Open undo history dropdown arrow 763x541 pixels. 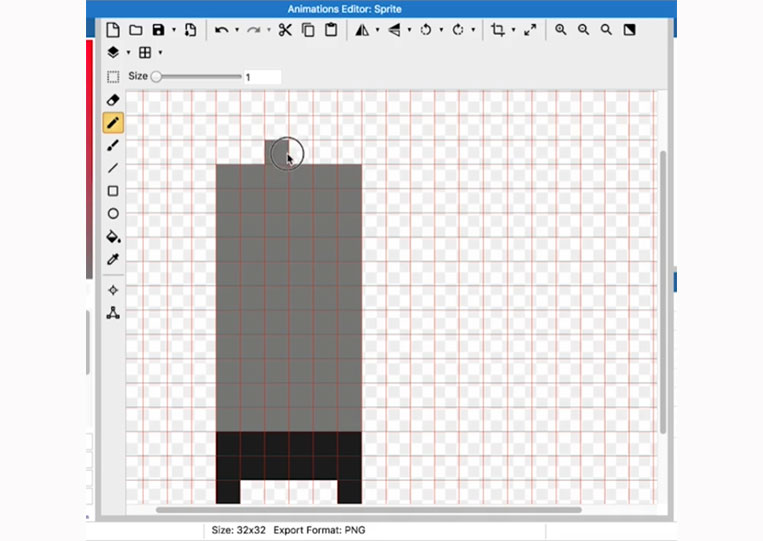(x=237, y=30)
